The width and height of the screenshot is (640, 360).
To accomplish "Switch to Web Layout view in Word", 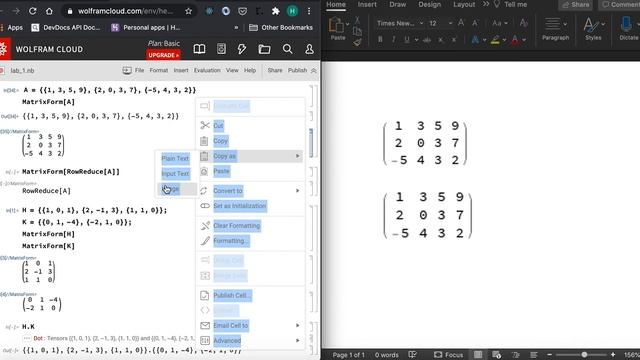I will [x=496, y=355].
